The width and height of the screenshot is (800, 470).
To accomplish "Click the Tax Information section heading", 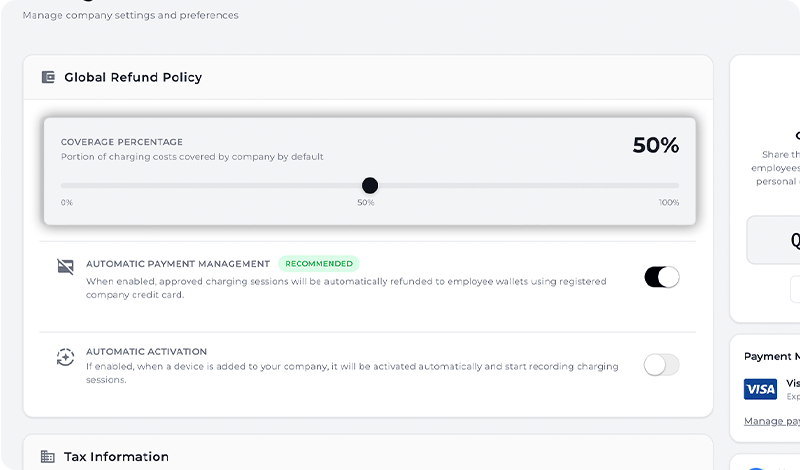I will (x=116, y=457).
